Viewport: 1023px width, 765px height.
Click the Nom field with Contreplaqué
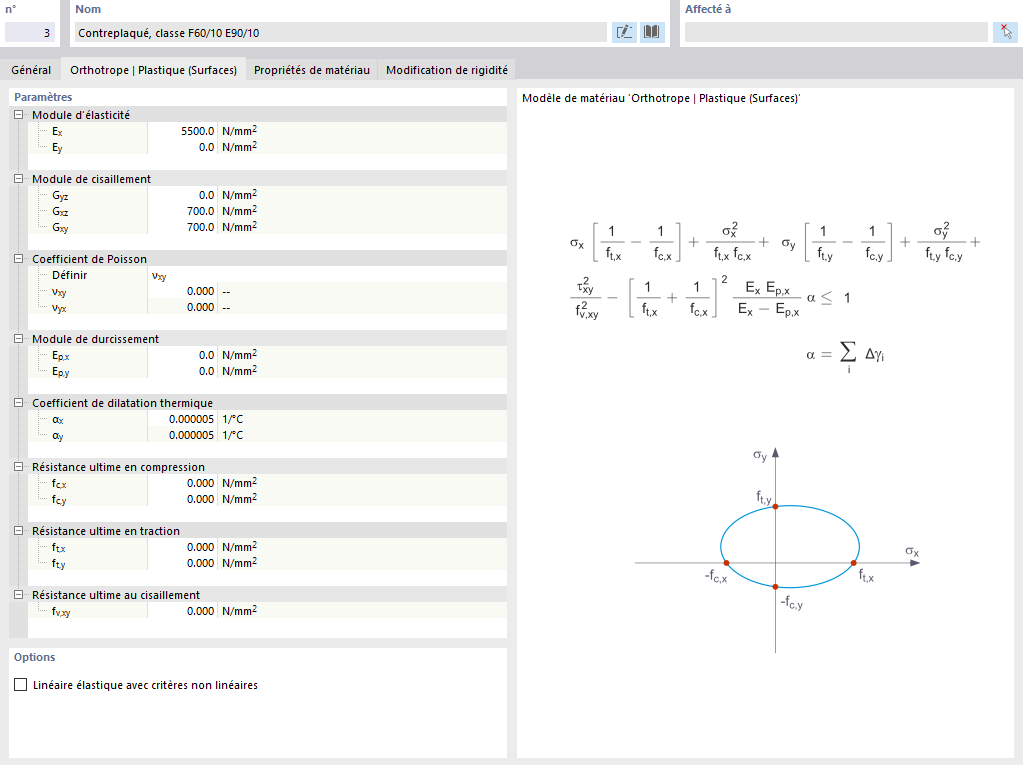pyautogui.click(x=341, y=33)
